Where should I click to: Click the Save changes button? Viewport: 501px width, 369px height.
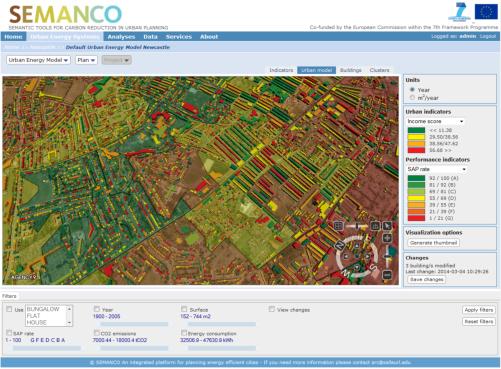427,279
